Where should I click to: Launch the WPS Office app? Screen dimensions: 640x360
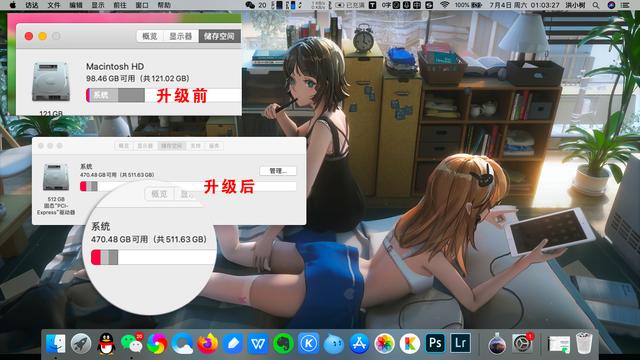(258, 343)
